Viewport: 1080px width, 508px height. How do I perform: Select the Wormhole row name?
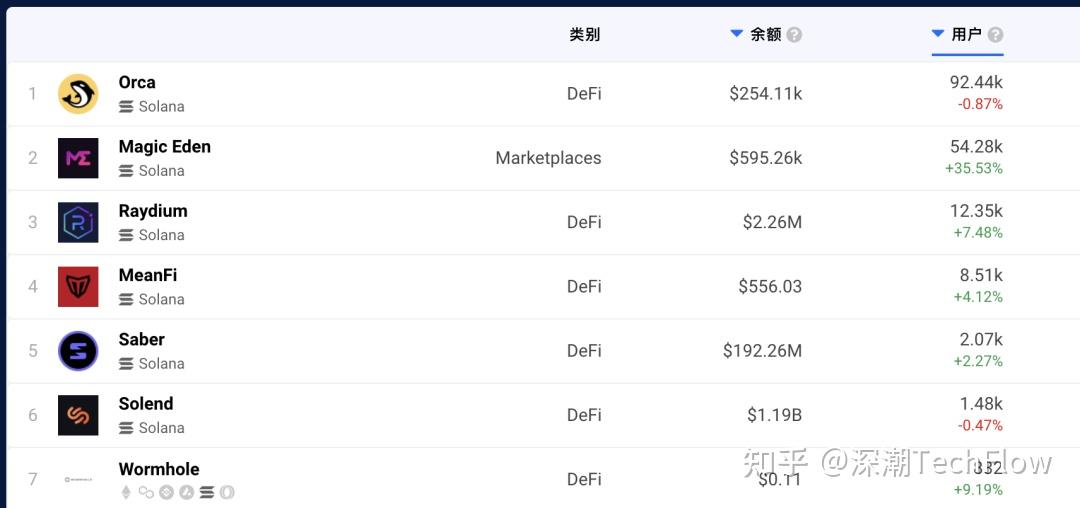tap(159, 469)
